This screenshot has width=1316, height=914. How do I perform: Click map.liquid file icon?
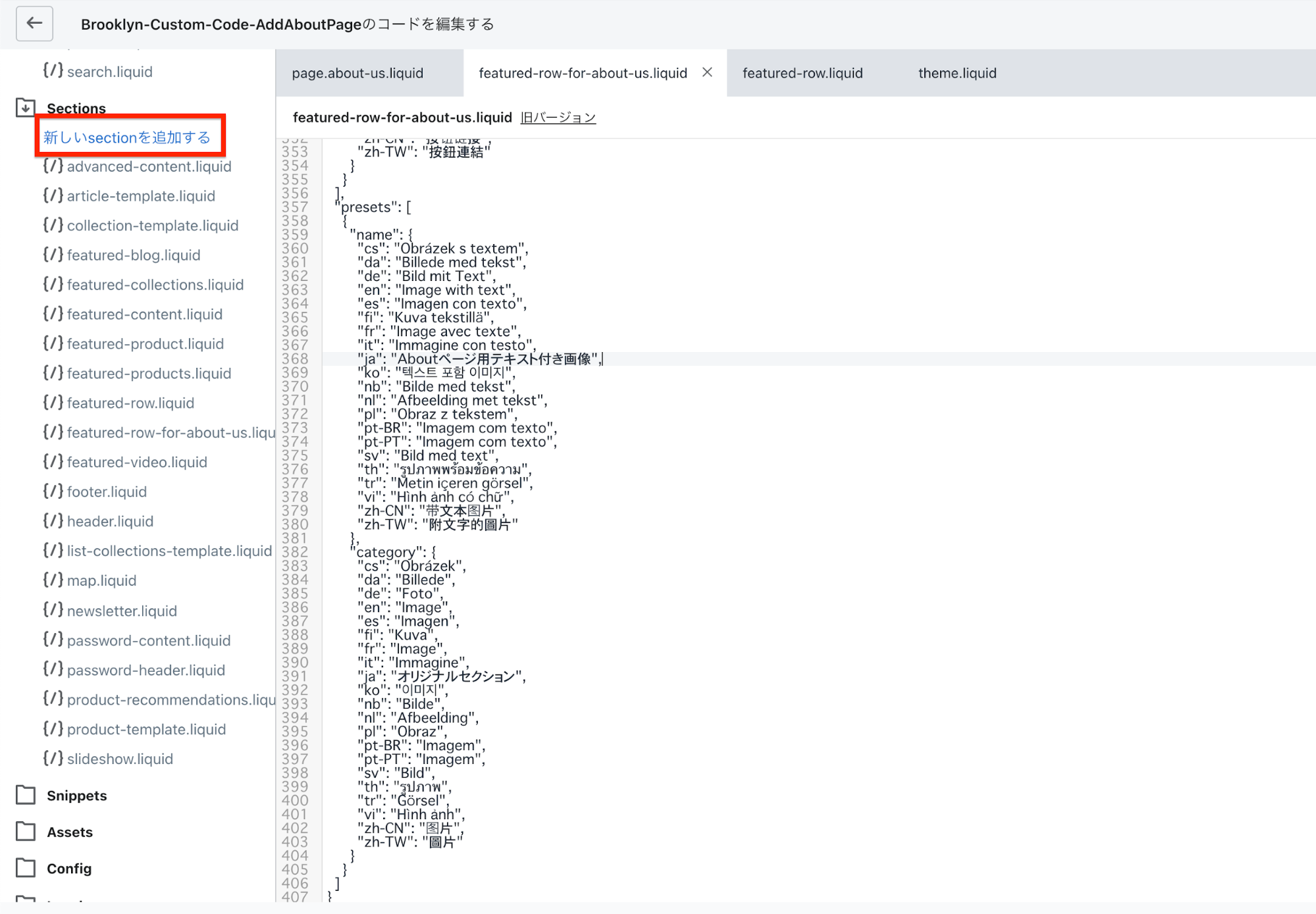[x=53, y=580]
